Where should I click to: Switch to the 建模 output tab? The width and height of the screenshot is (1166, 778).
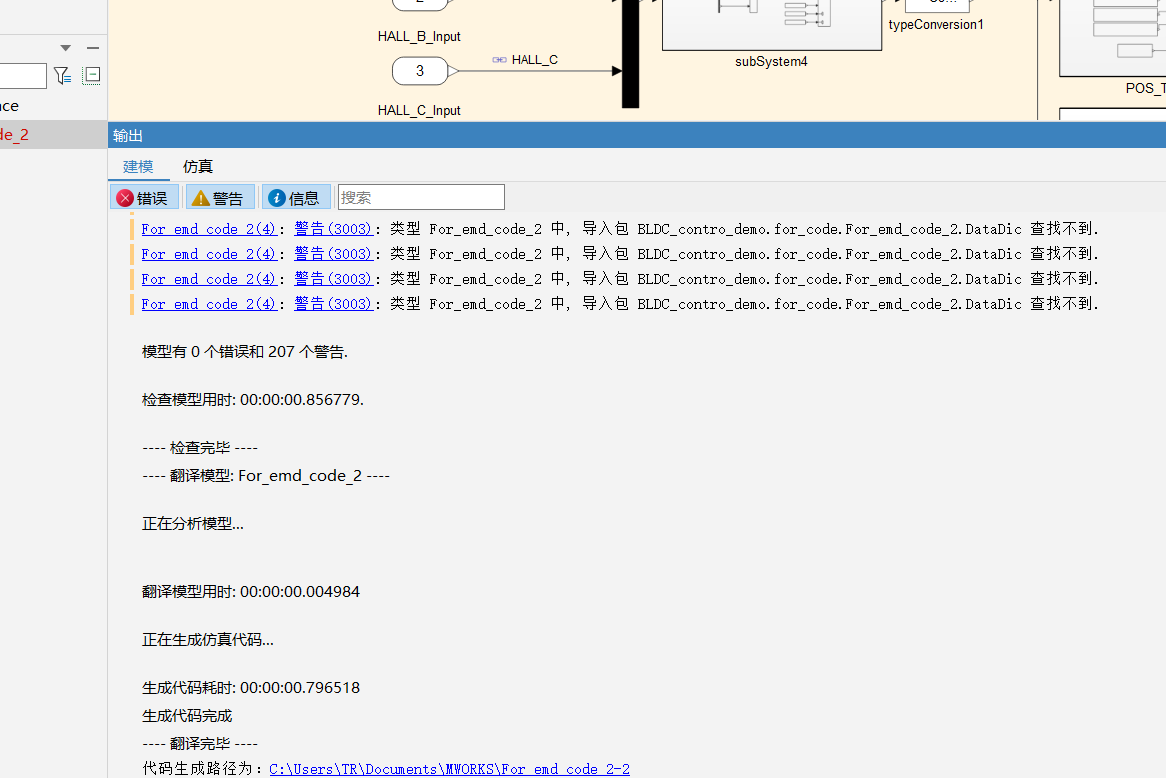[x=138, y=167]
